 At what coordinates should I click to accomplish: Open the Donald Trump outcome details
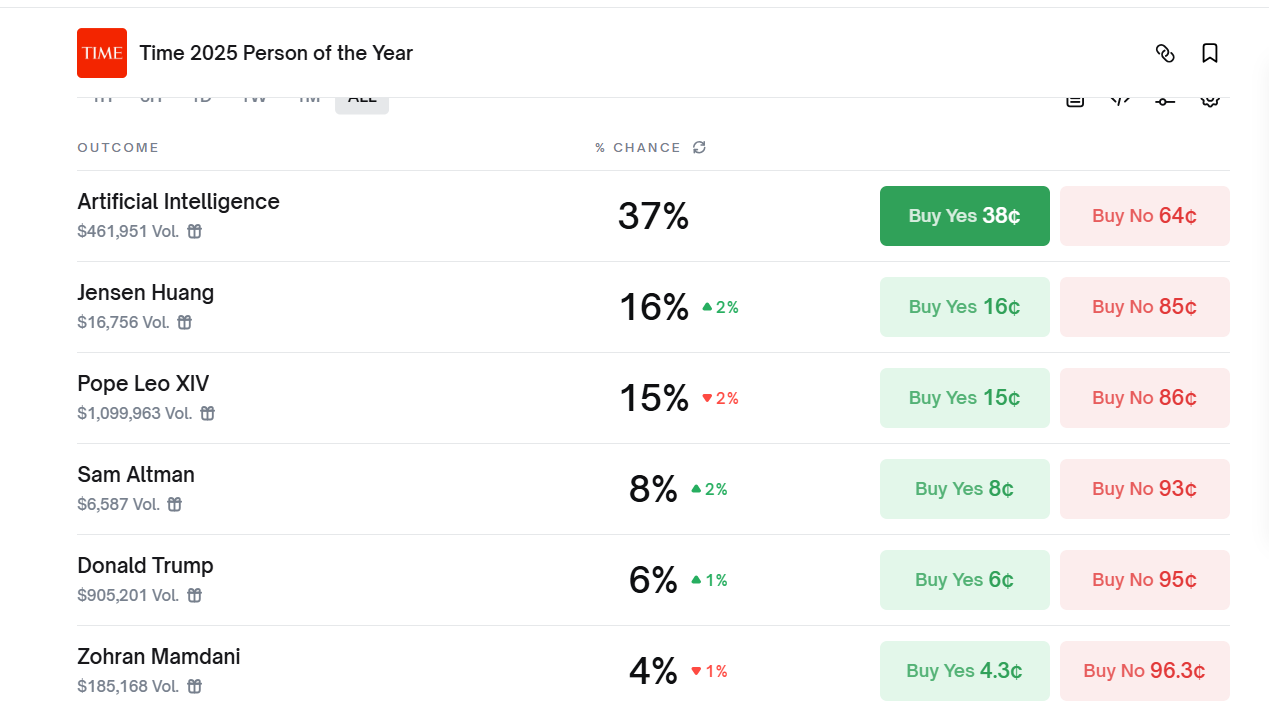(x=145, y=566)
